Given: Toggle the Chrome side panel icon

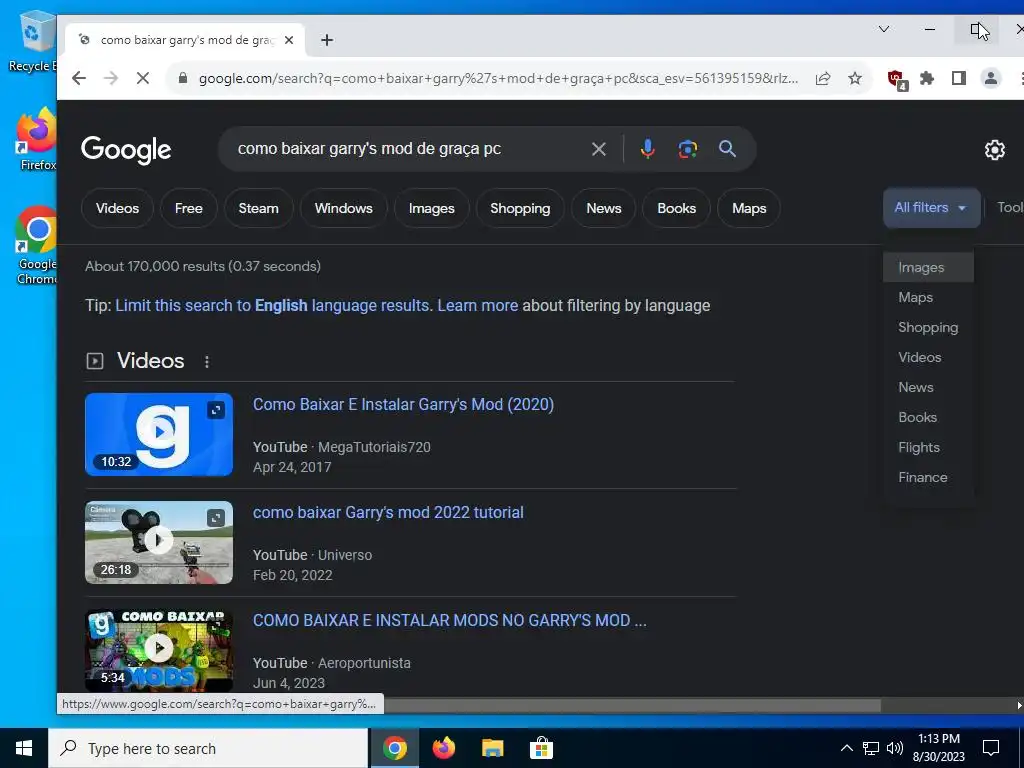Looking at the screenshot, I should point(959,78).
